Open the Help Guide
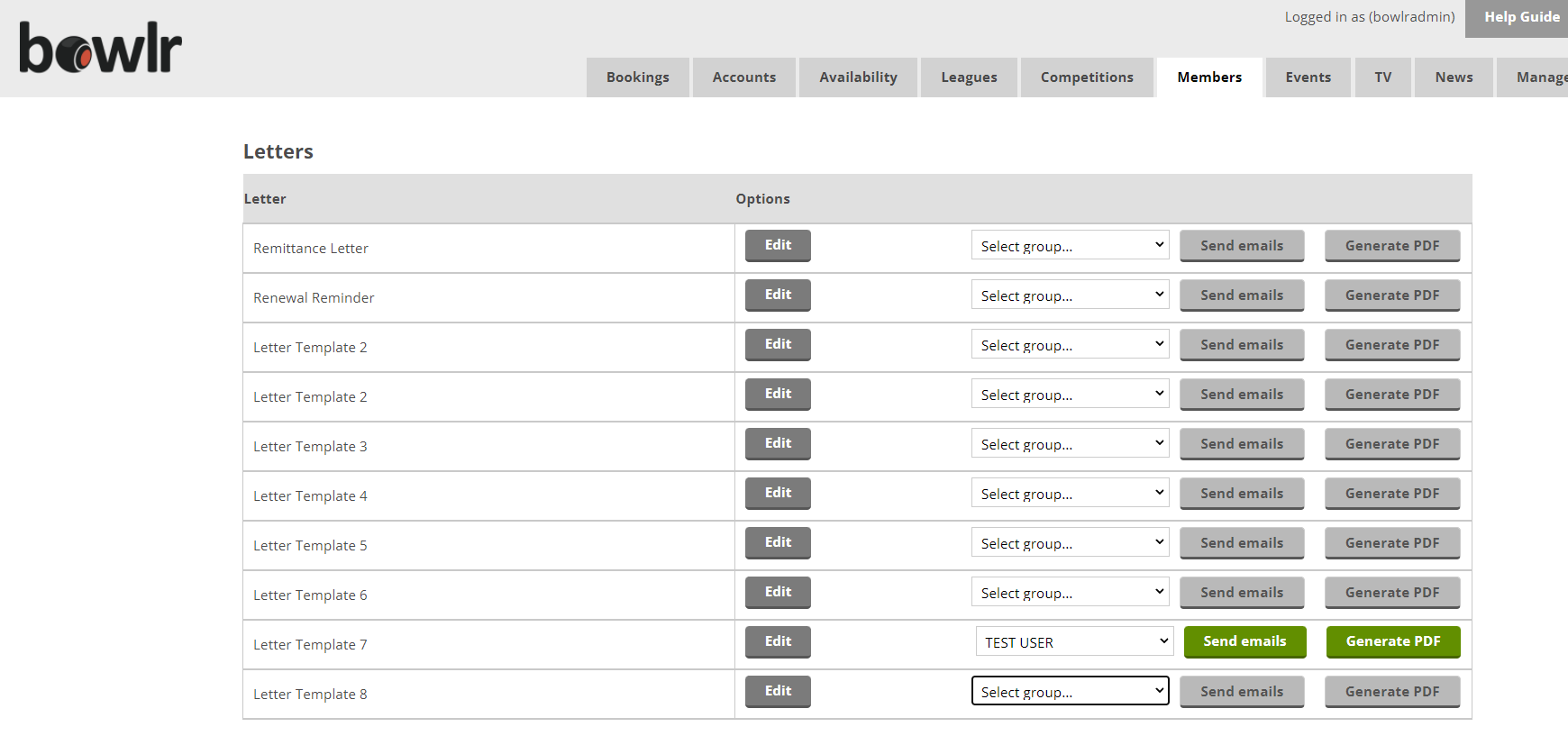 (x=1520, y=17)
